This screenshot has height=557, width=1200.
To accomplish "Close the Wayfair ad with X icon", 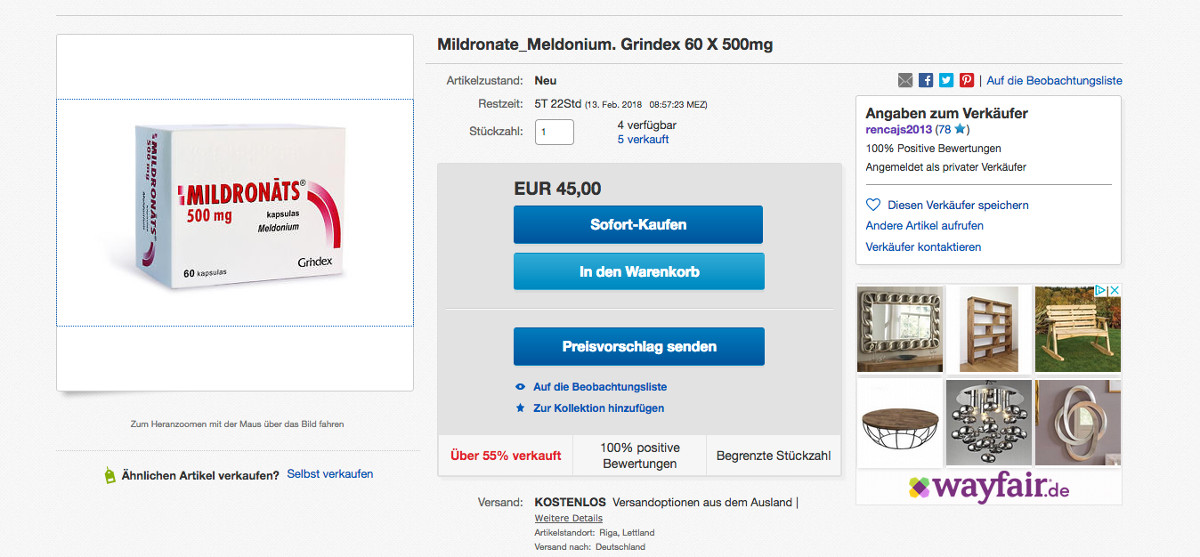I will coord(1114,291).
